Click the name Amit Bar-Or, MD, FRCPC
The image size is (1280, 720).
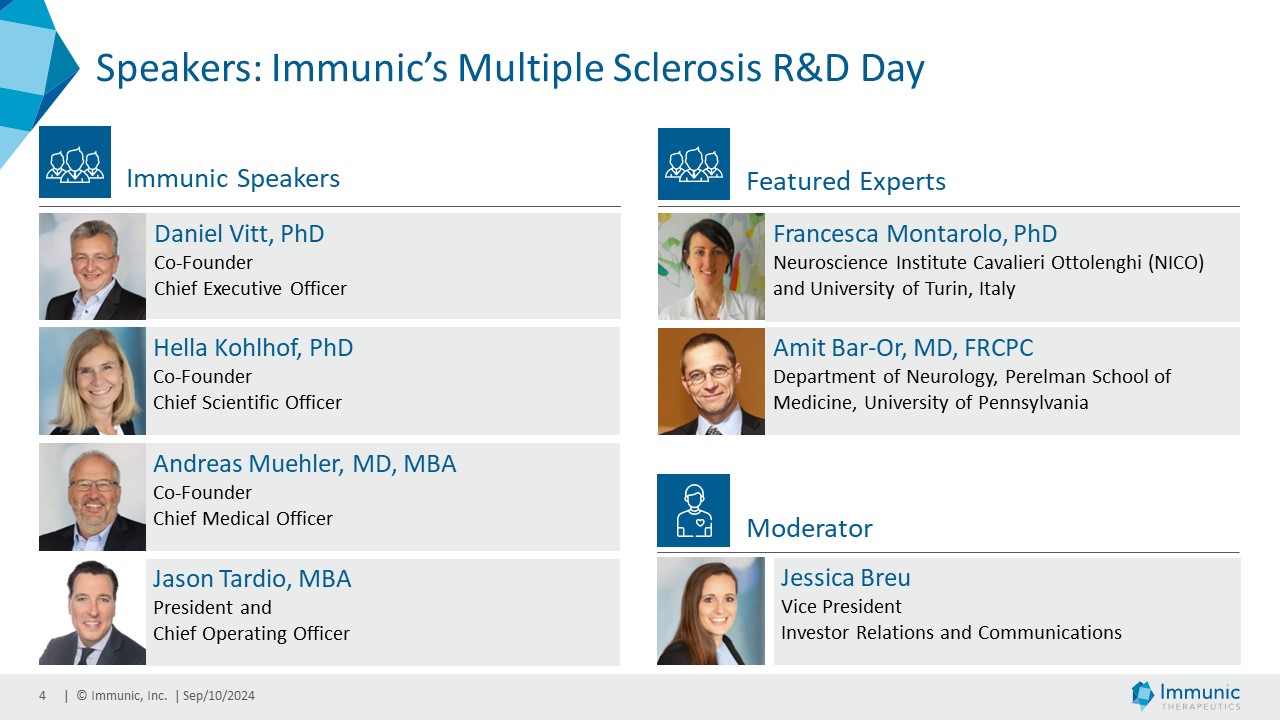[x=903, y=348]
